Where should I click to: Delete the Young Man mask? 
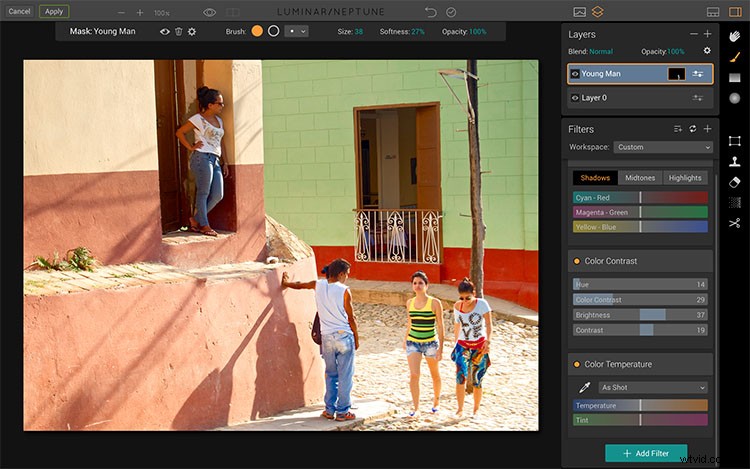(x=178, y=32)
